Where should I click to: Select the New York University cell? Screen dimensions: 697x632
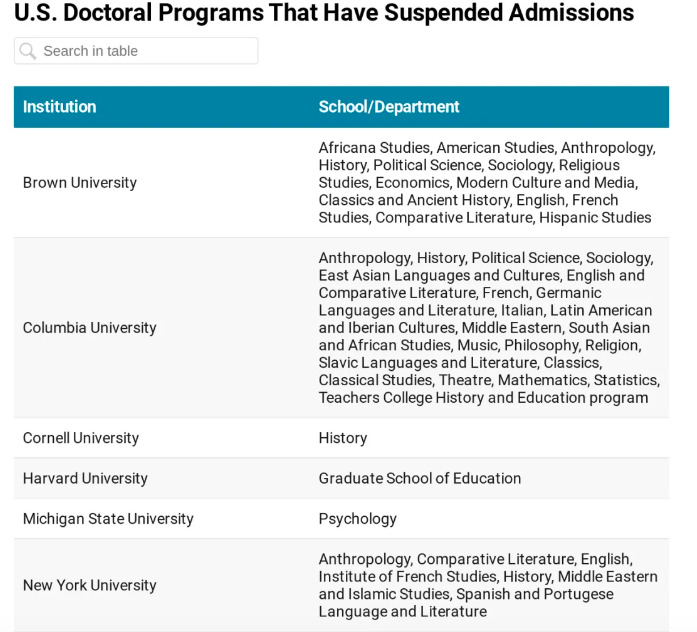click(x=90, y=586)
